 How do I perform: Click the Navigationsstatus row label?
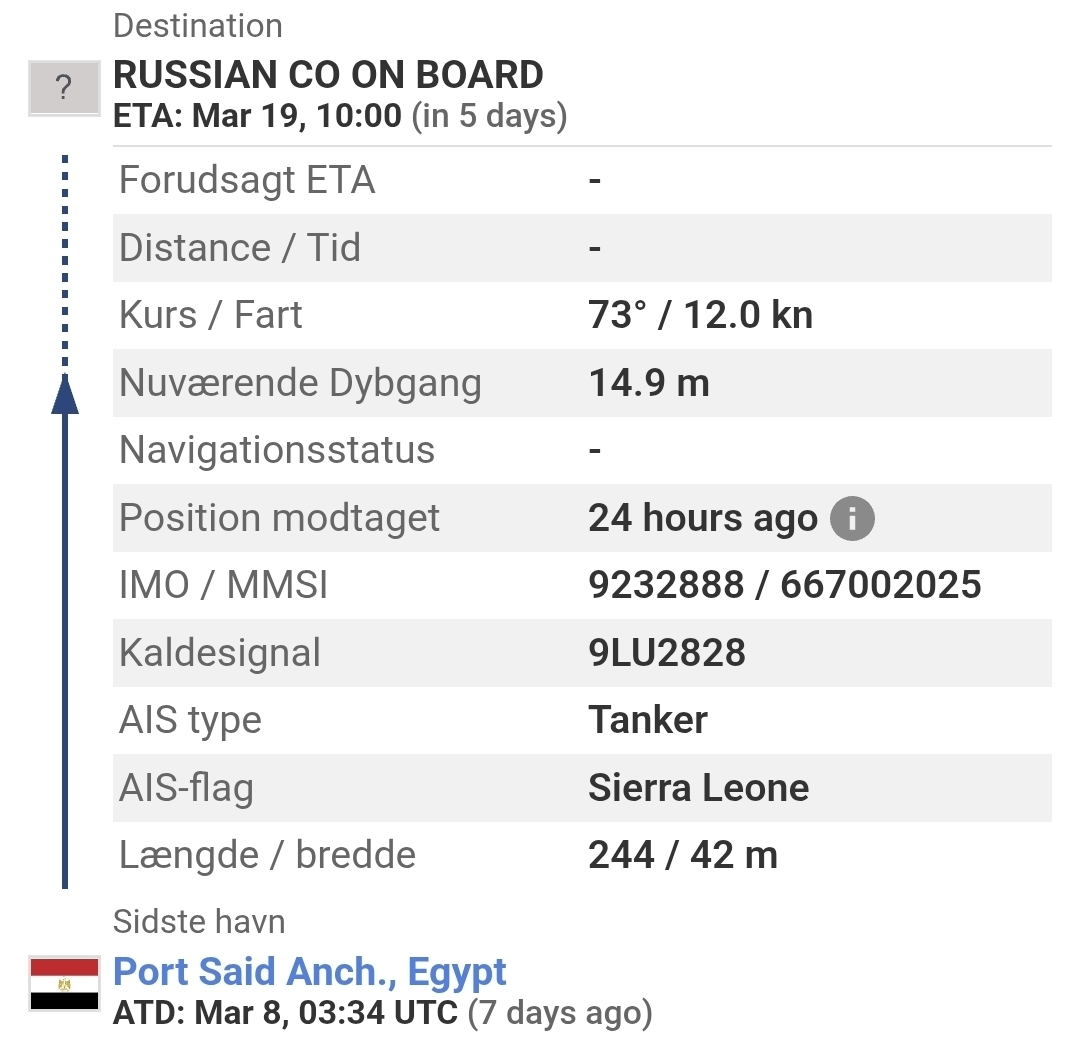[276, 451]
